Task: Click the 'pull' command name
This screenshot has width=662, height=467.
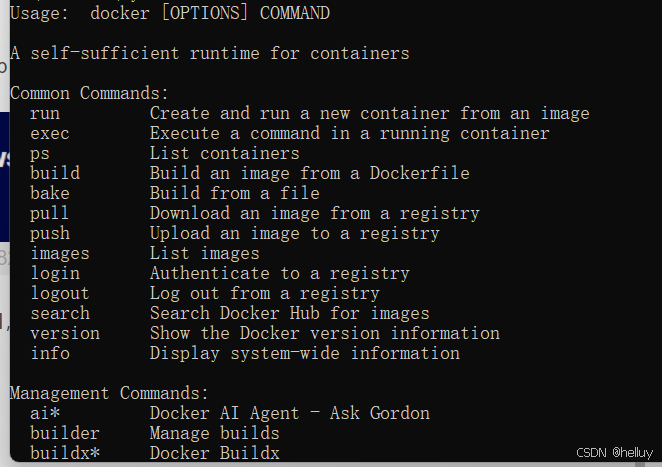Action: pyautogui.click(x=49, y=213)
